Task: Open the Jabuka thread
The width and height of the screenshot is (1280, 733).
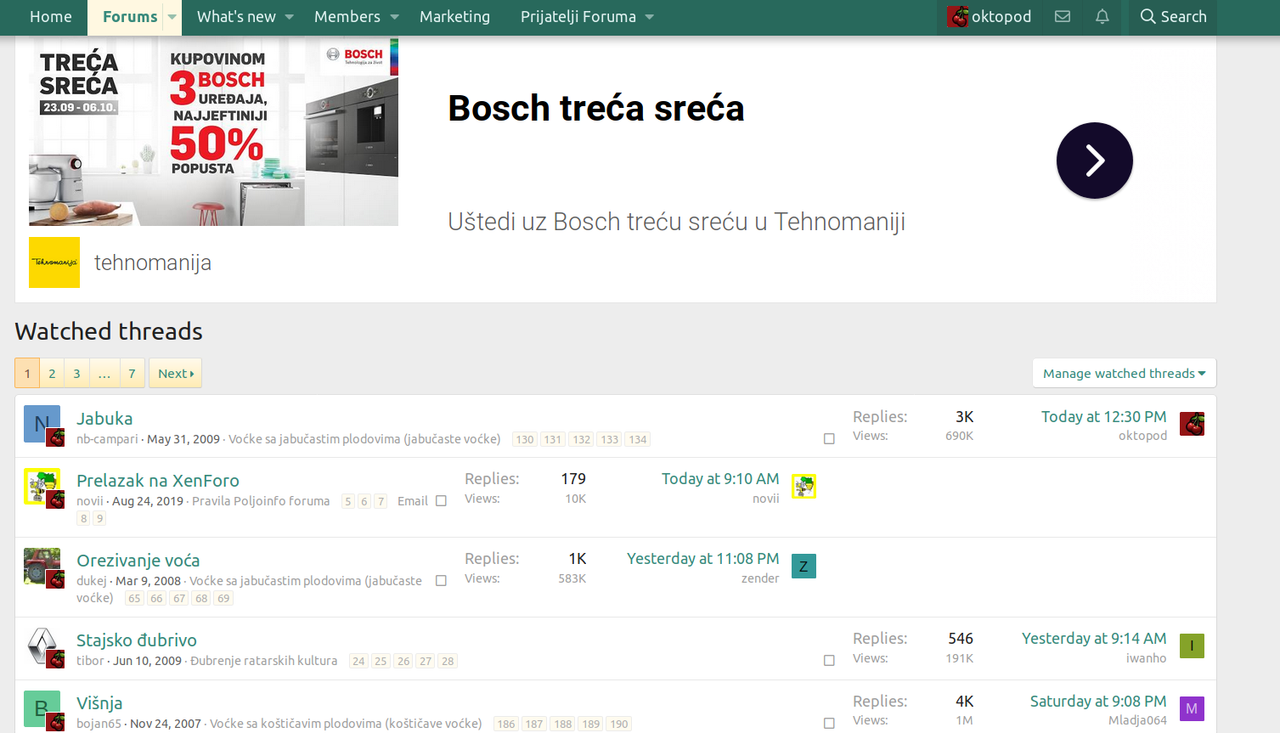Action: pyautogui.click(x=104, y=418)
